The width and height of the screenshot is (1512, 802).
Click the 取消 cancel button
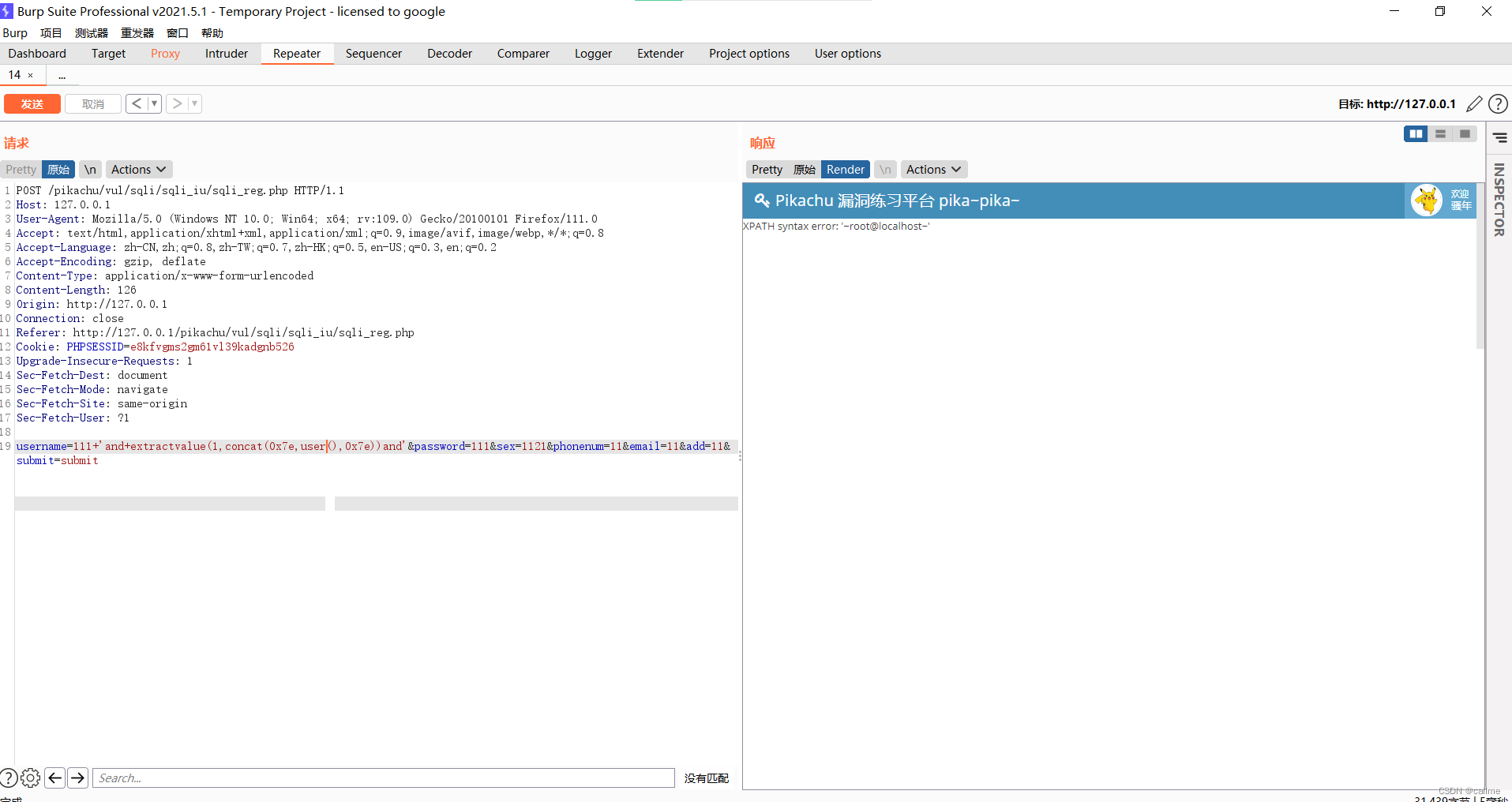point(93,104)
